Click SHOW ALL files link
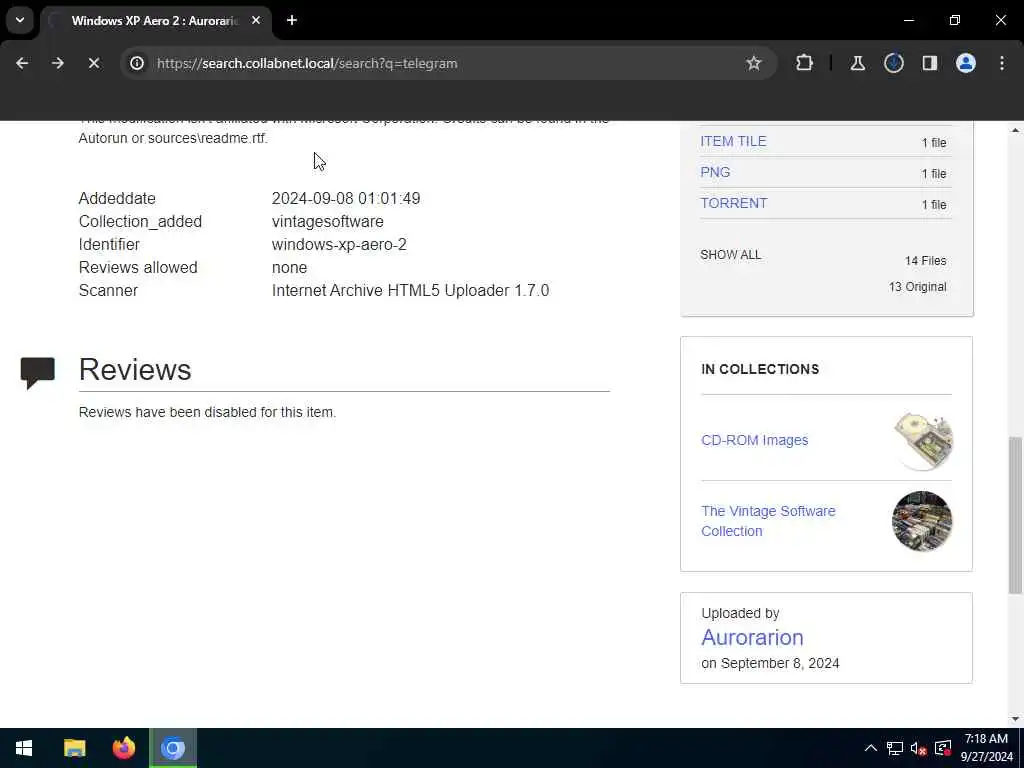Screen dimensions: 1024x768 pos(731,255)
